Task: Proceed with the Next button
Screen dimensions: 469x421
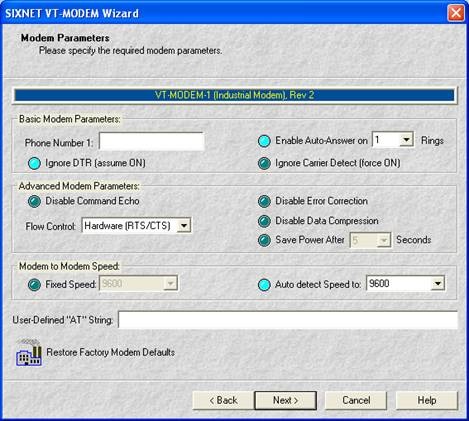Action: click(285, 400)
